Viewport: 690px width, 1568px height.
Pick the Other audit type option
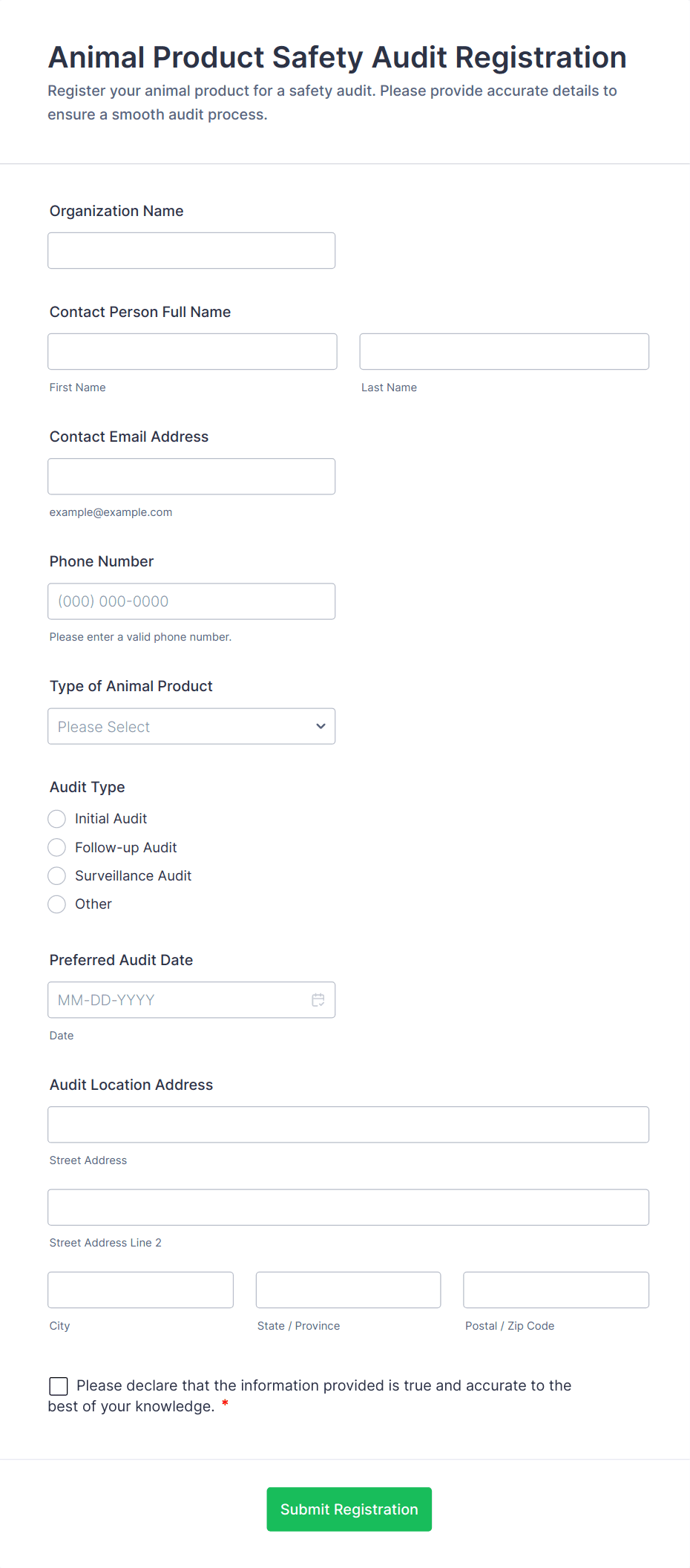57,904
